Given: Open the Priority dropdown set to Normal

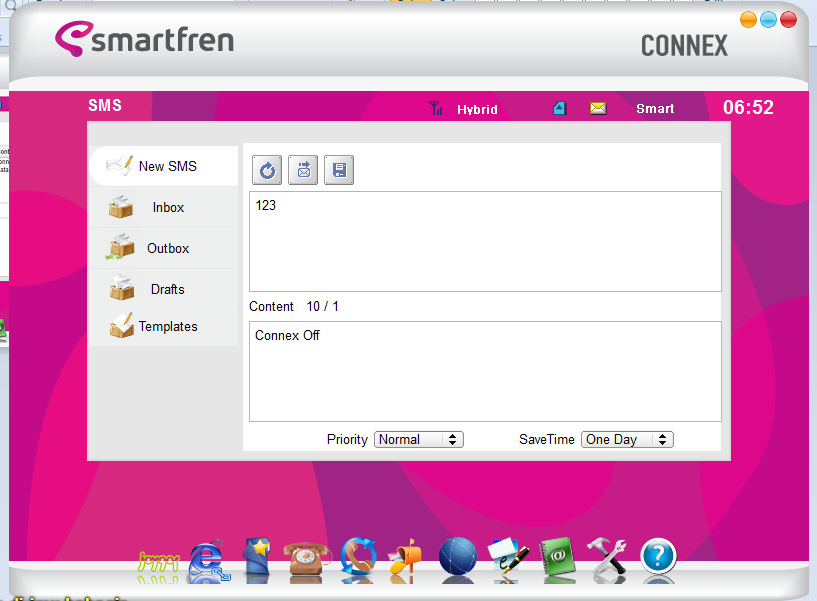Looking at the screenshot, I should pos(419,439).
